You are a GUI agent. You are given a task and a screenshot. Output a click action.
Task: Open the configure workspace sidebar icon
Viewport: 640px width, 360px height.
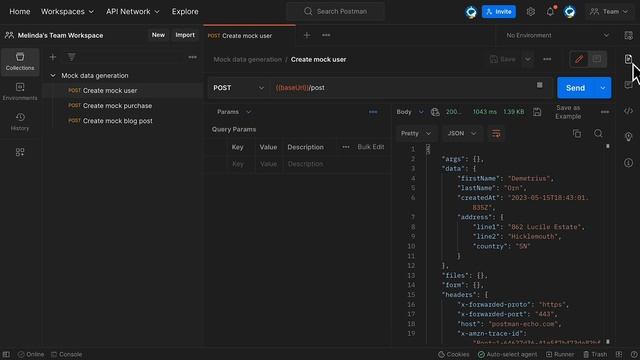[x=20, y=152]
